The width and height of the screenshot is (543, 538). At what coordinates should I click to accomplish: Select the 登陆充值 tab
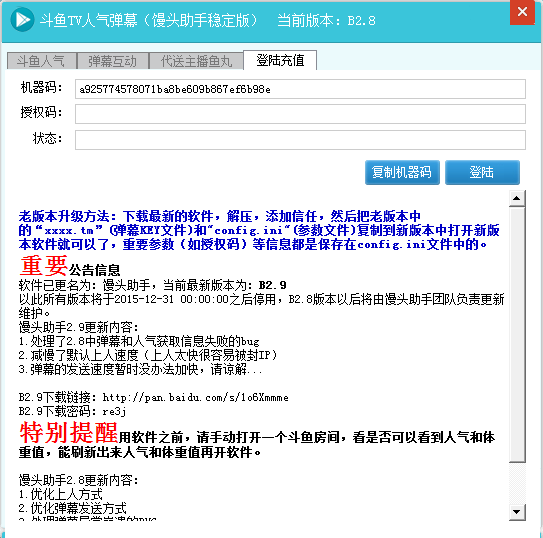280,60
